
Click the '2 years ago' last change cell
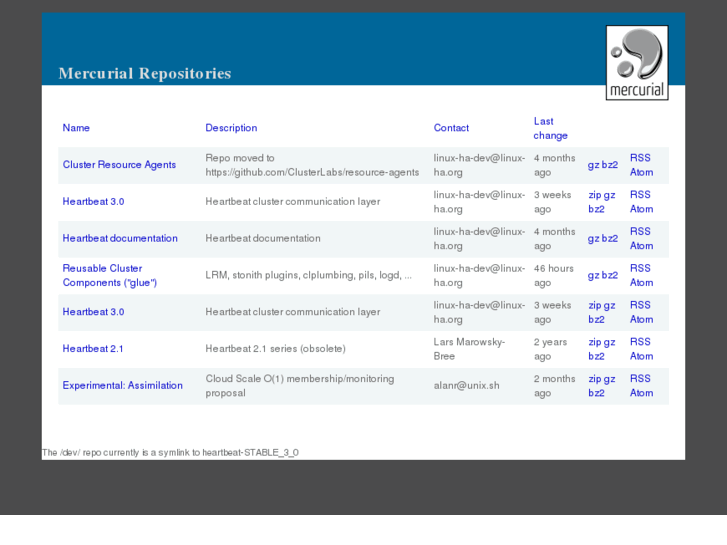(550, 349)
